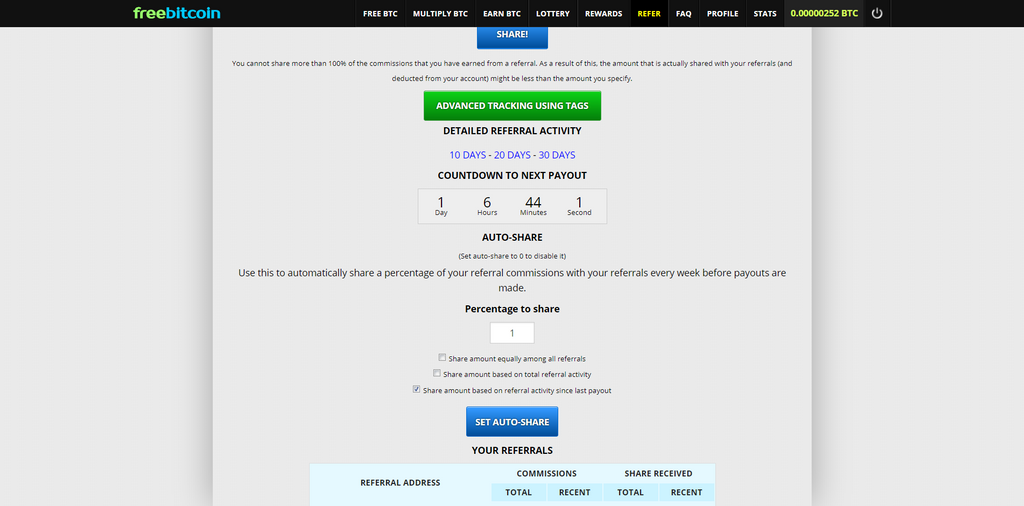1024x506 pixels.
Task: Click the Percentage to share input field
Action: [512, 333]
